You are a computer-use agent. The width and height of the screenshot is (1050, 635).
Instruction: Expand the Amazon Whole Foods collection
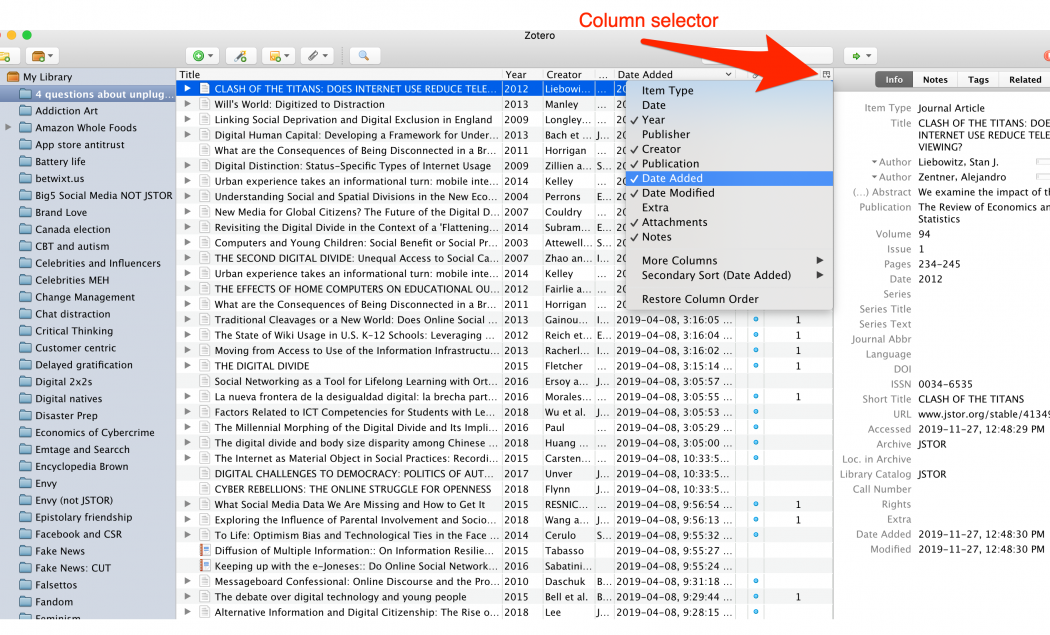click(8, 127)
